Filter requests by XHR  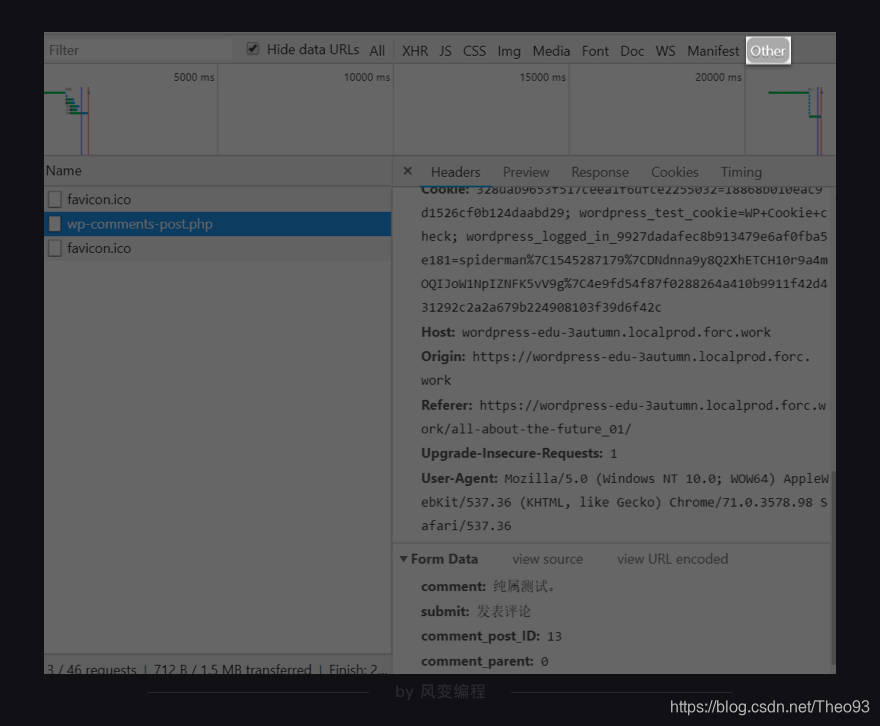415,51
